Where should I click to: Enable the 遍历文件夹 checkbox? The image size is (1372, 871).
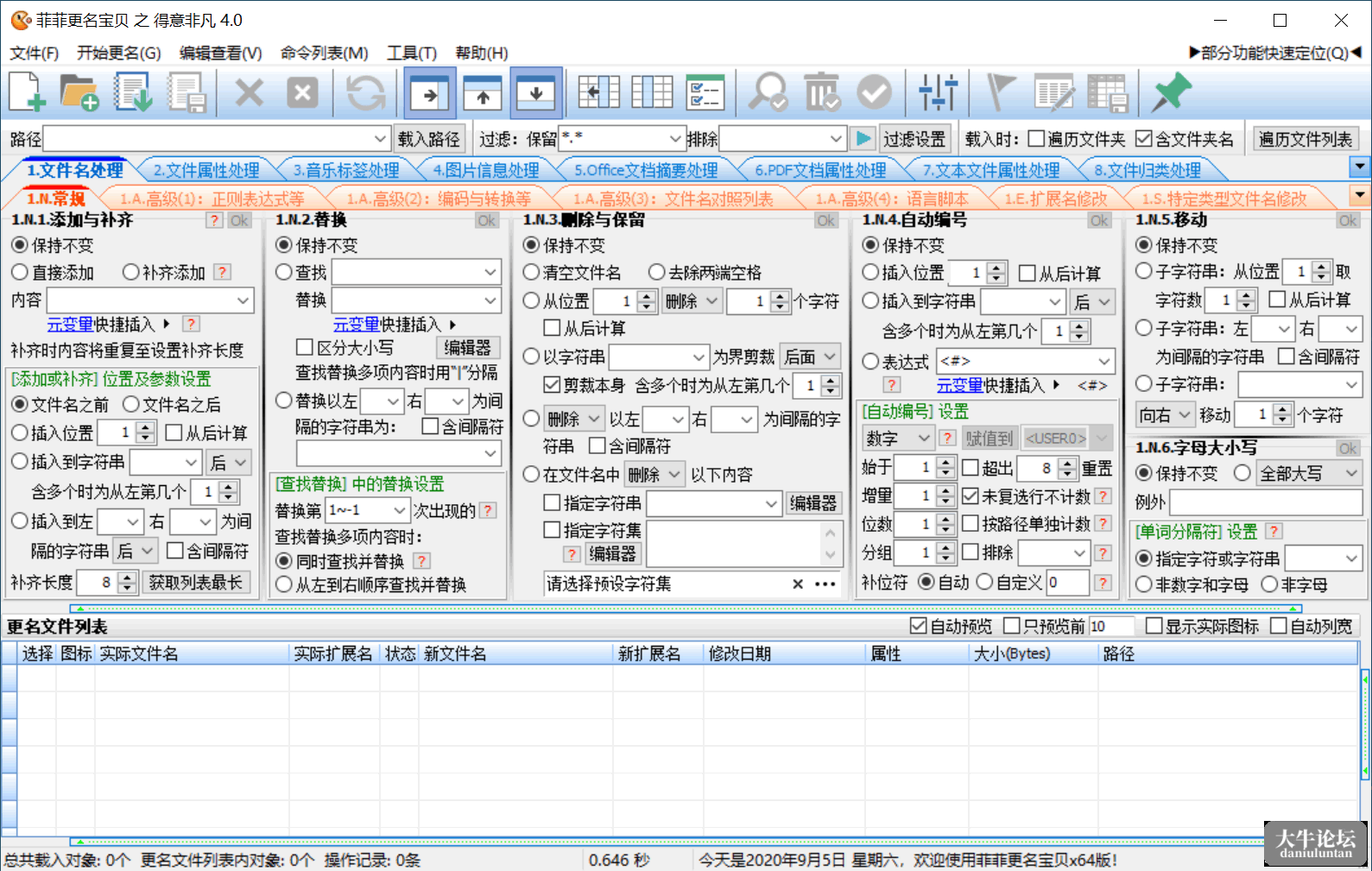click(x=1036, y=139)
